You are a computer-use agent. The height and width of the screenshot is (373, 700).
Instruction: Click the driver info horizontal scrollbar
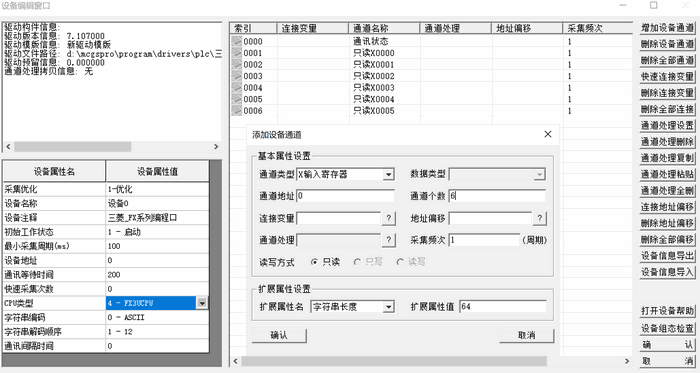[x=72, y=147]
